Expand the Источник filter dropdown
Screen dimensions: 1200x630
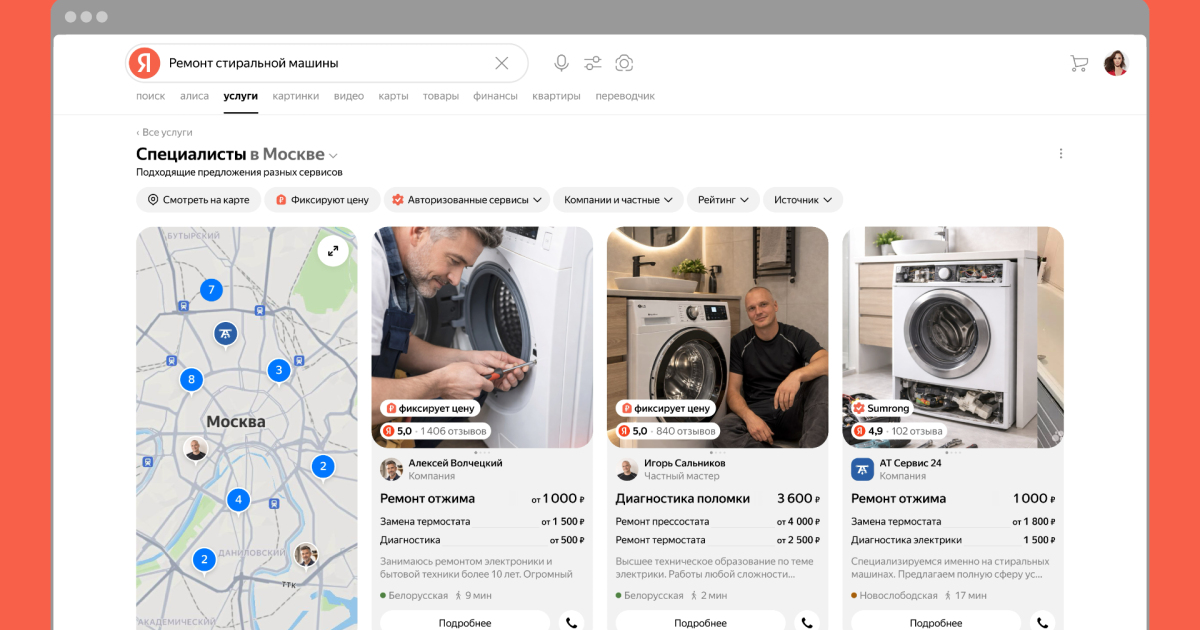coord(802,200)
